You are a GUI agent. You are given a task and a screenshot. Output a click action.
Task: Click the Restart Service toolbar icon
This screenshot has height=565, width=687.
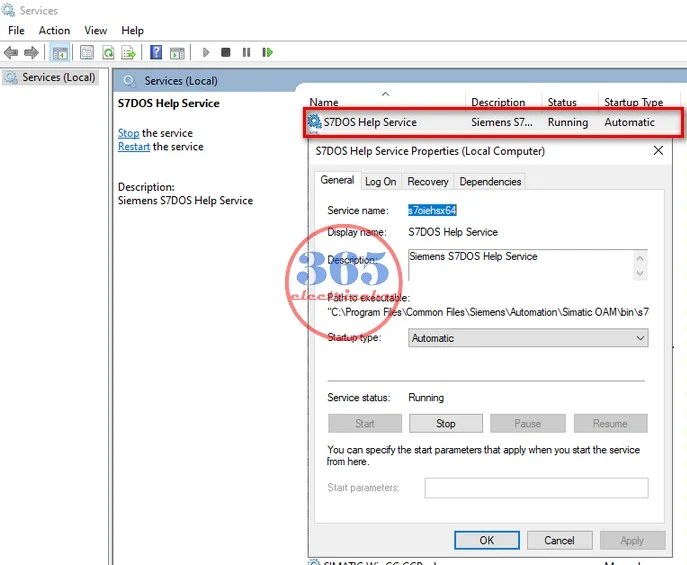point(267,53)
